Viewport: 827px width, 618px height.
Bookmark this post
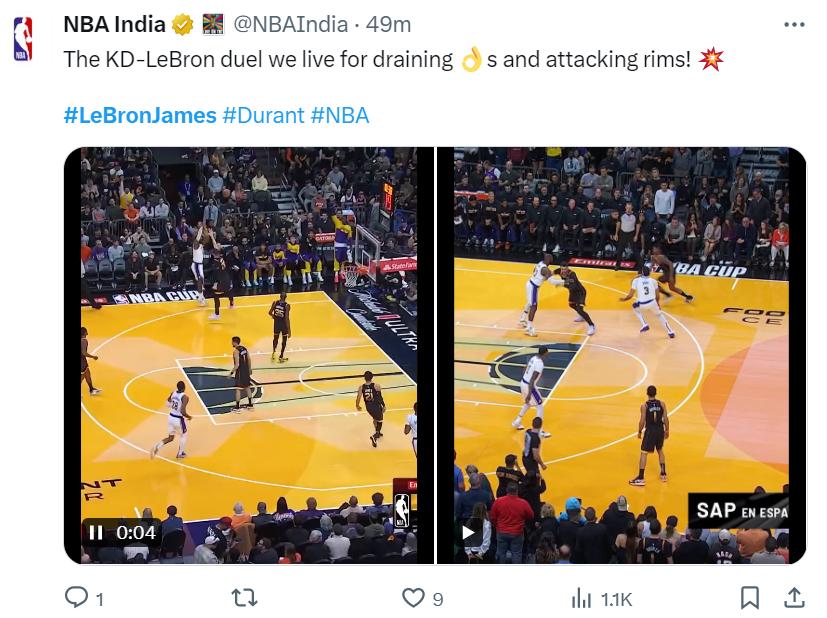coord(749,598)
